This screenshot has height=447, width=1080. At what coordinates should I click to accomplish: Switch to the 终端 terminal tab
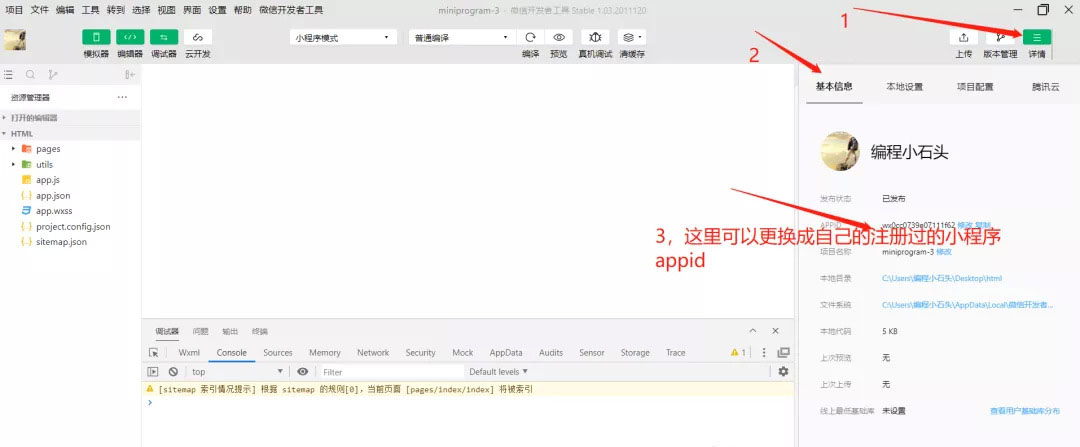coord(260,331)
